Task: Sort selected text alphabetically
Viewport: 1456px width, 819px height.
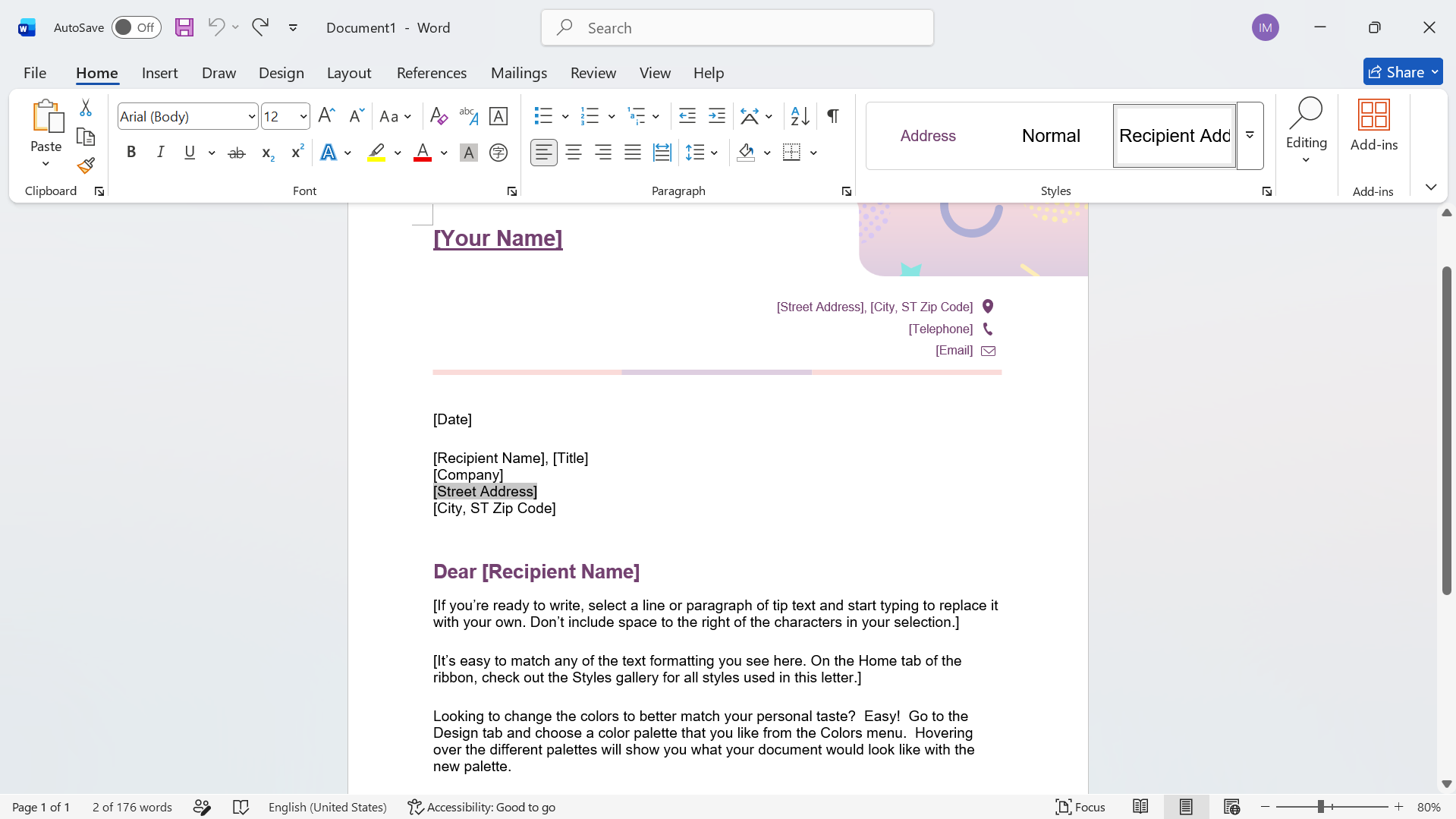Action: (800, 116)
